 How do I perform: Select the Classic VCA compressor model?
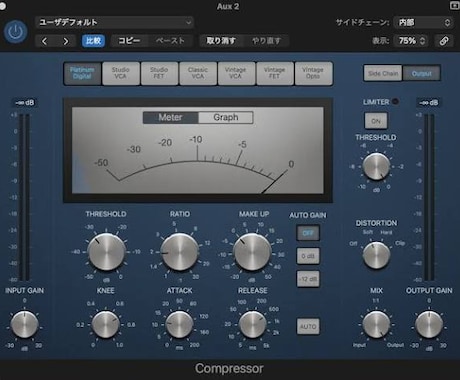pyautogui.click(x=198, y=73)
